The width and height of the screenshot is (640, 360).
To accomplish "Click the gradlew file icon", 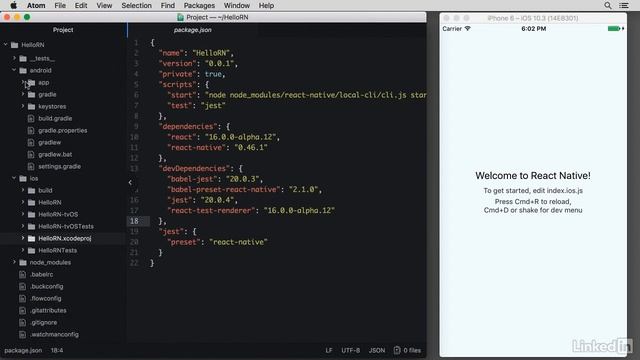I will tap(31, 142).
